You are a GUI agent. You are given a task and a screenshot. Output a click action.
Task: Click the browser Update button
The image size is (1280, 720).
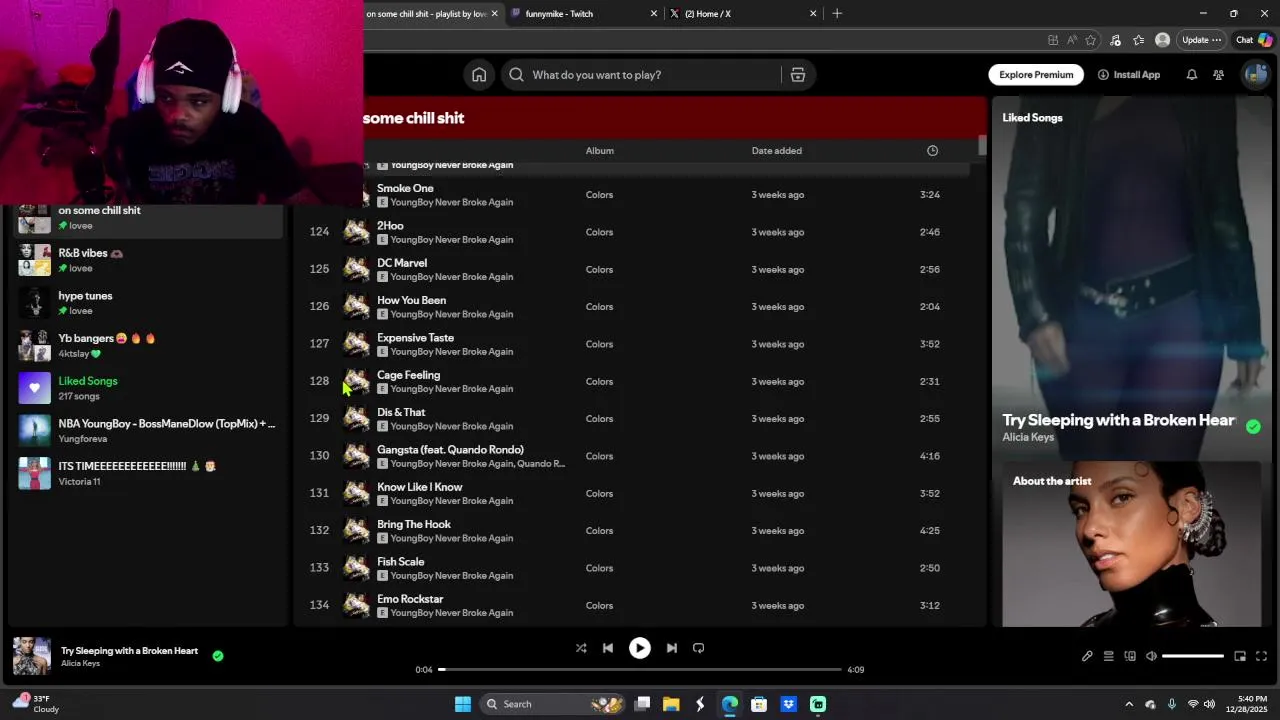click(x=1201, y=40)
